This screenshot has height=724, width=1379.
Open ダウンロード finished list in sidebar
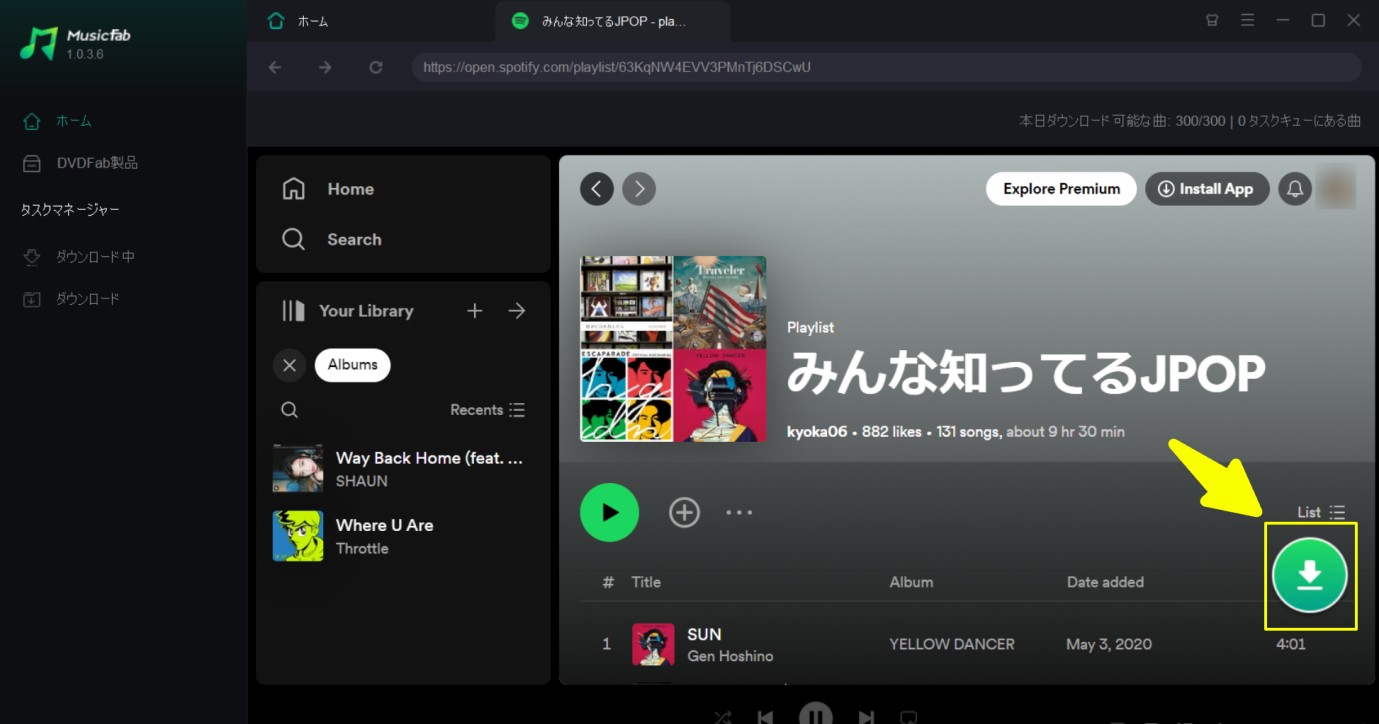coord(87,299)
